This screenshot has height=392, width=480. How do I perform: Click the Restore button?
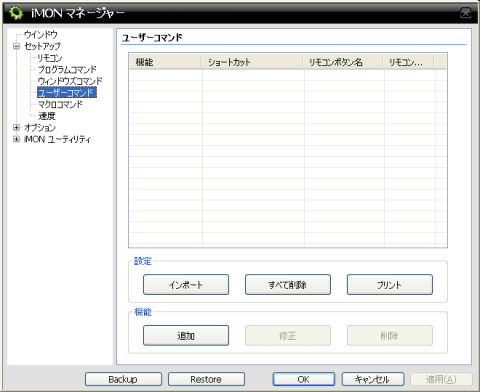point(206,379)
